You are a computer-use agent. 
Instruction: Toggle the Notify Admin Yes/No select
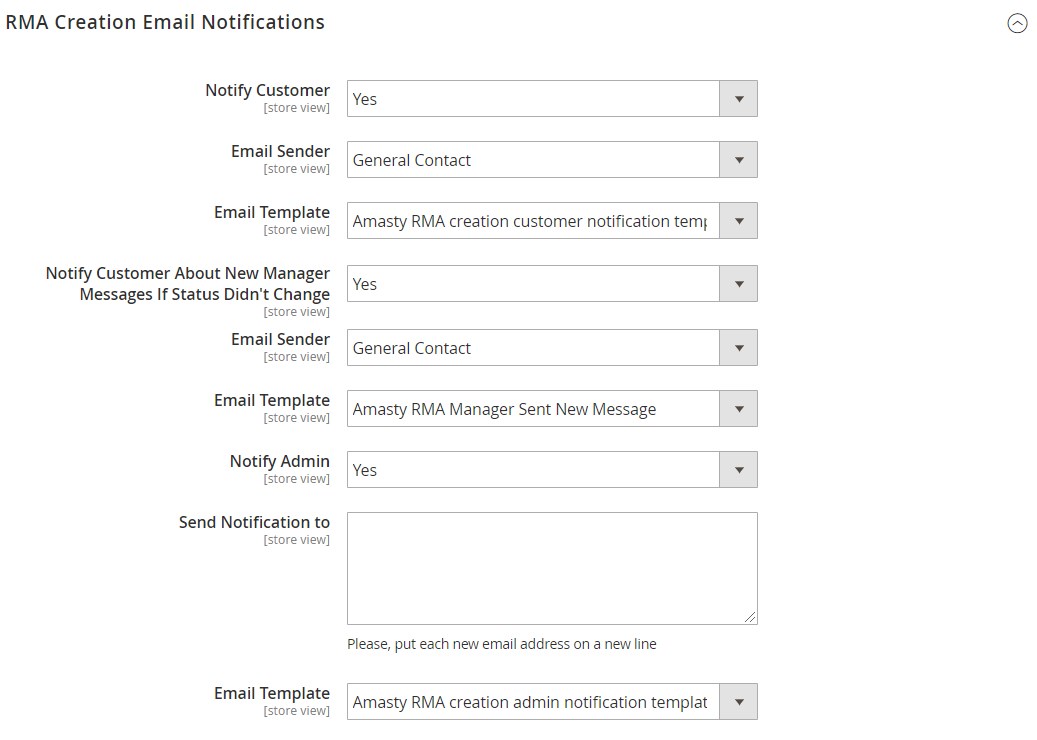(x=551, y=470)
